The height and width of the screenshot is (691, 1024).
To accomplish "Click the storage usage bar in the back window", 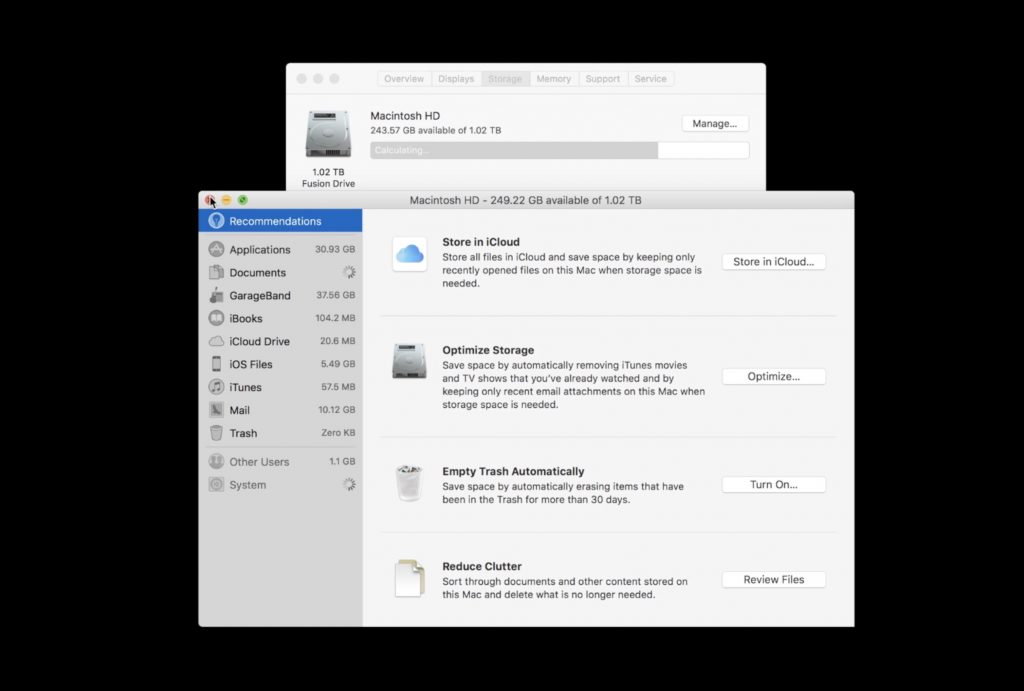I will coord(560,150).
